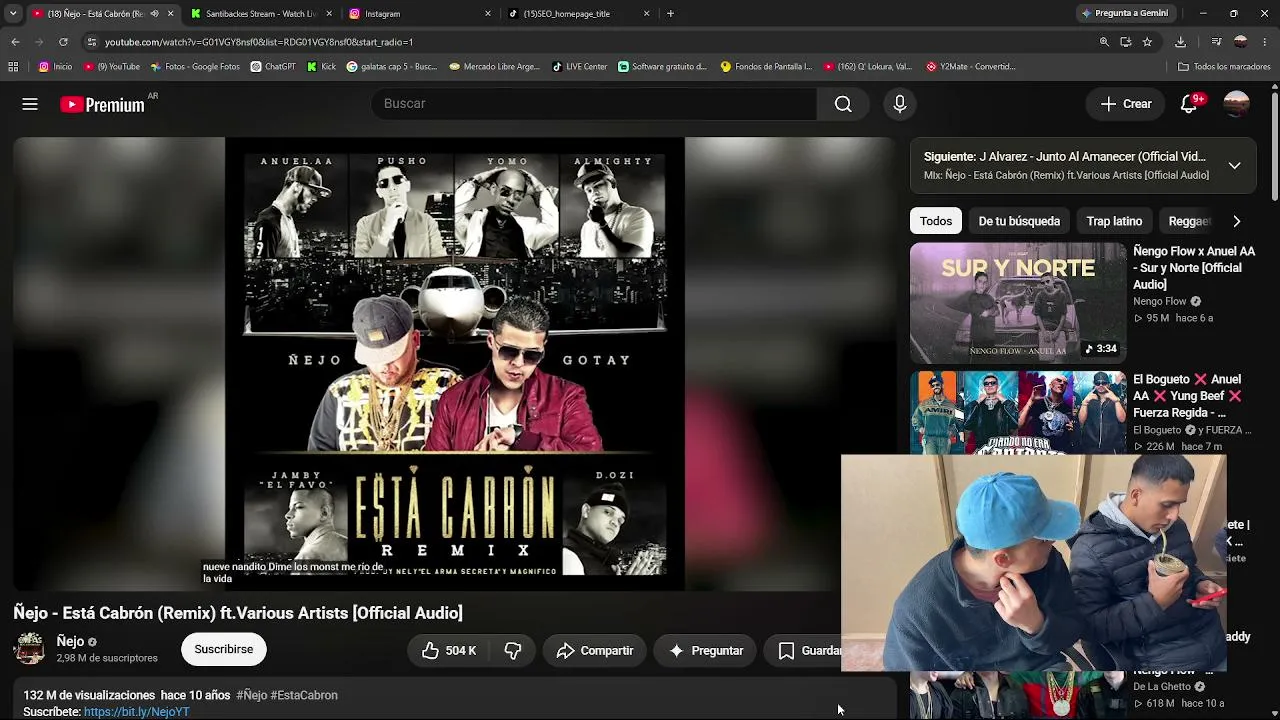Like the video (504 K)
Viewport: 1280px width, 720px height.
click(448, 651)
